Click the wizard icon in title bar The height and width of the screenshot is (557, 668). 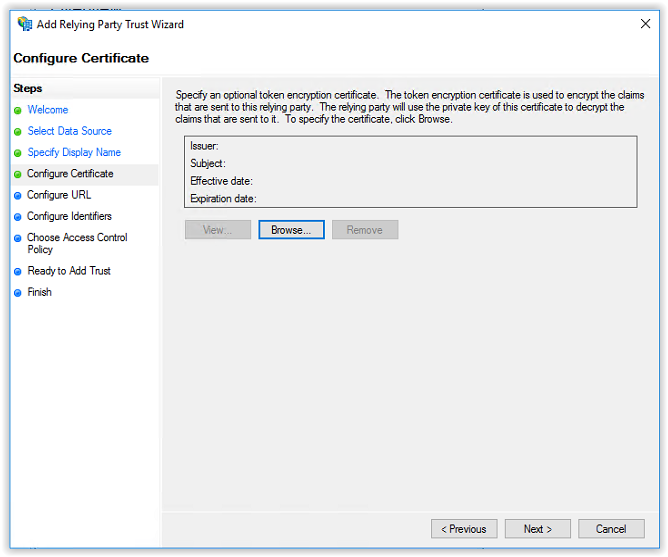click(x=25, y=24)
